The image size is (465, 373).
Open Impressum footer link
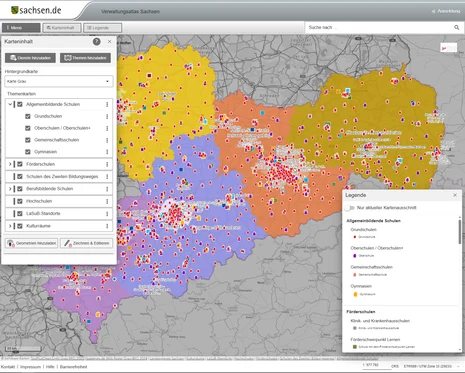tap(30, 367)
